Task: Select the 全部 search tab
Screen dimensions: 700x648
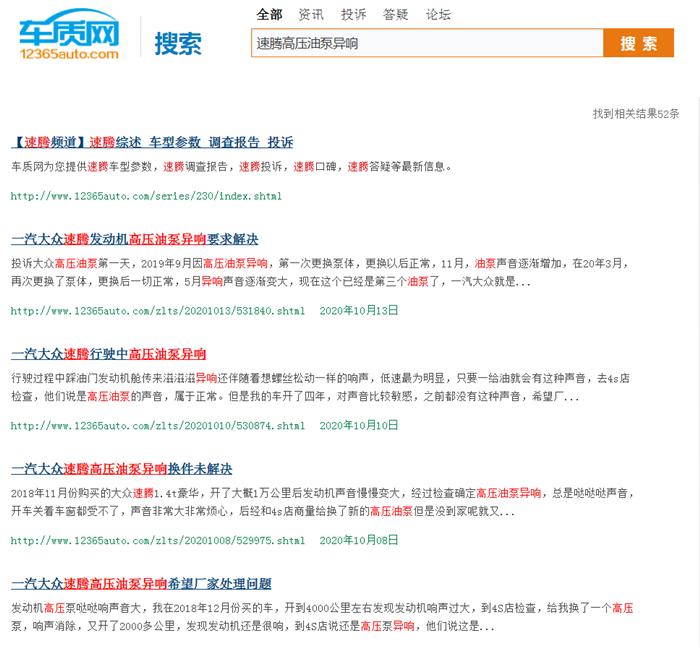Action: coord(269,15)
